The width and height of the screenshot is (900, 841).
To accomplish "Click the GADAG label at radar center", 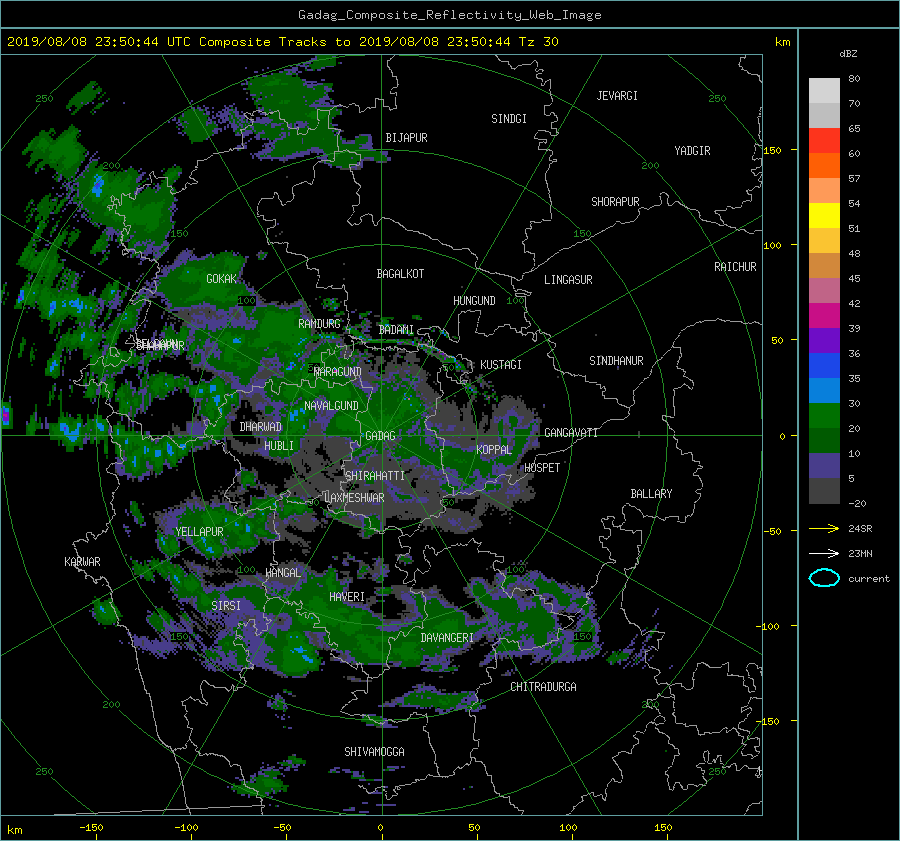I will [x=380, y=436].
